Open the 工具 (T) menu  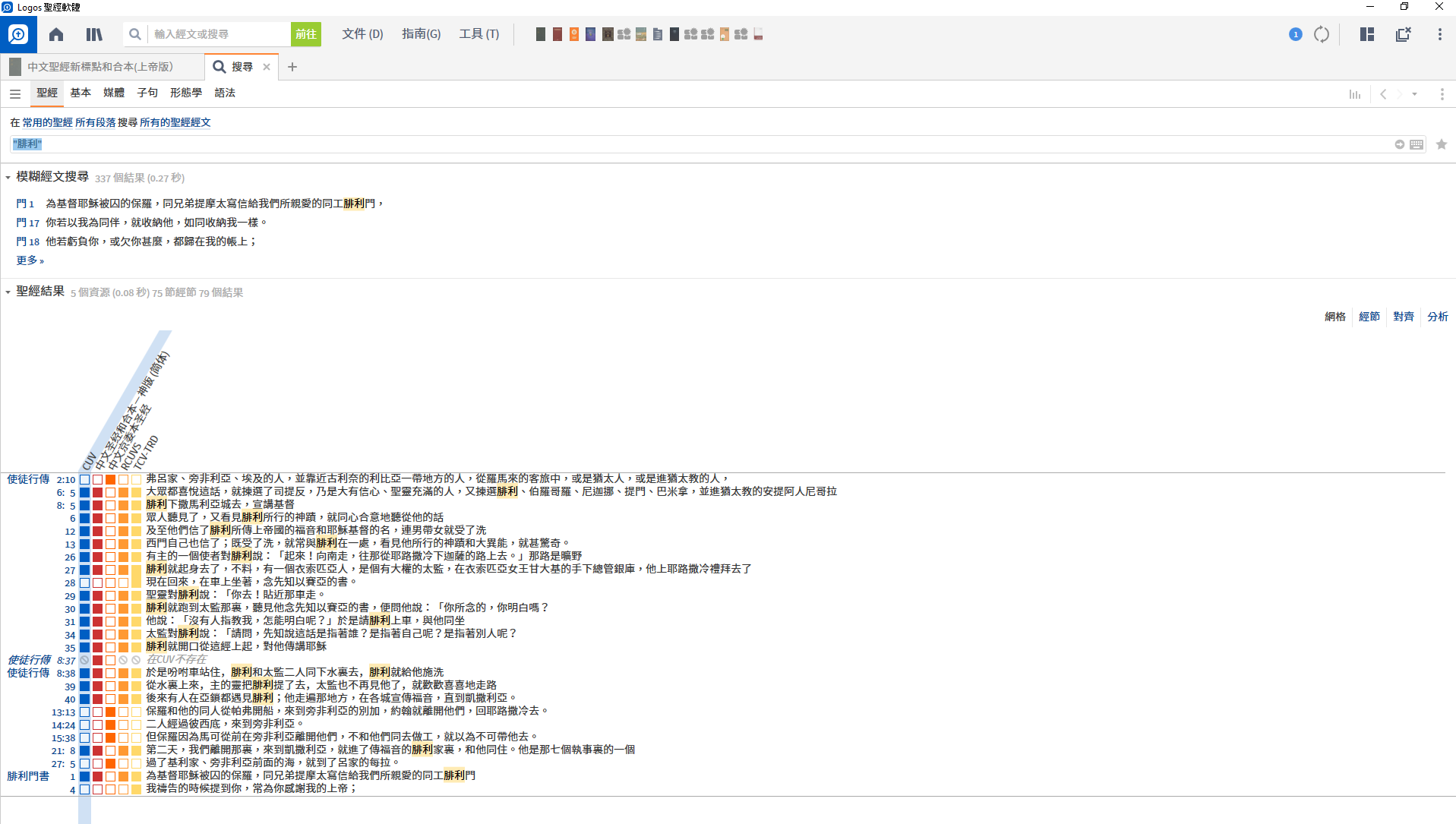click(478, 34)
